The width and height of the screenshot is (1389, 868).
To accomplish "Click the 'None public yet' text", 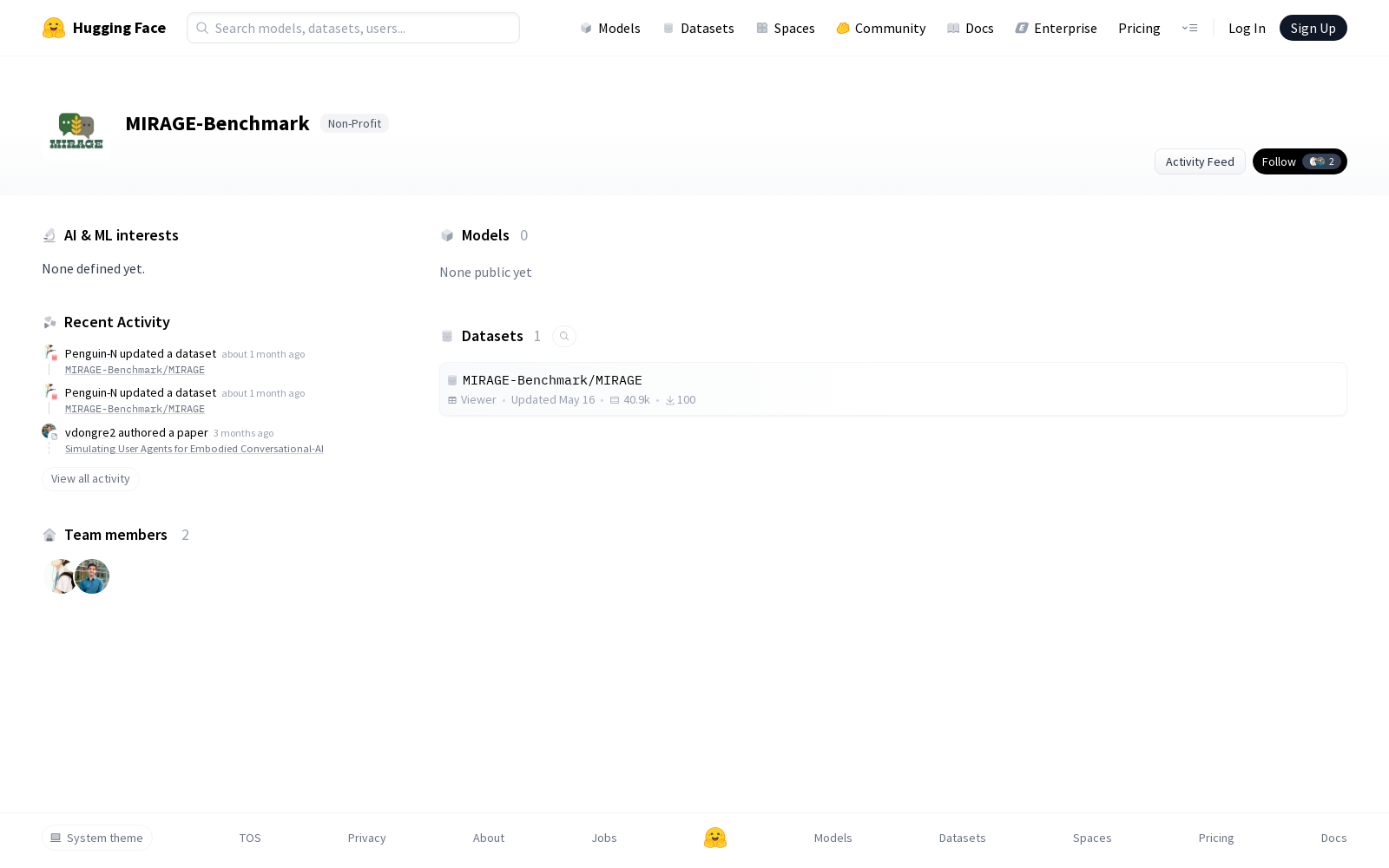I will [485, 273].
